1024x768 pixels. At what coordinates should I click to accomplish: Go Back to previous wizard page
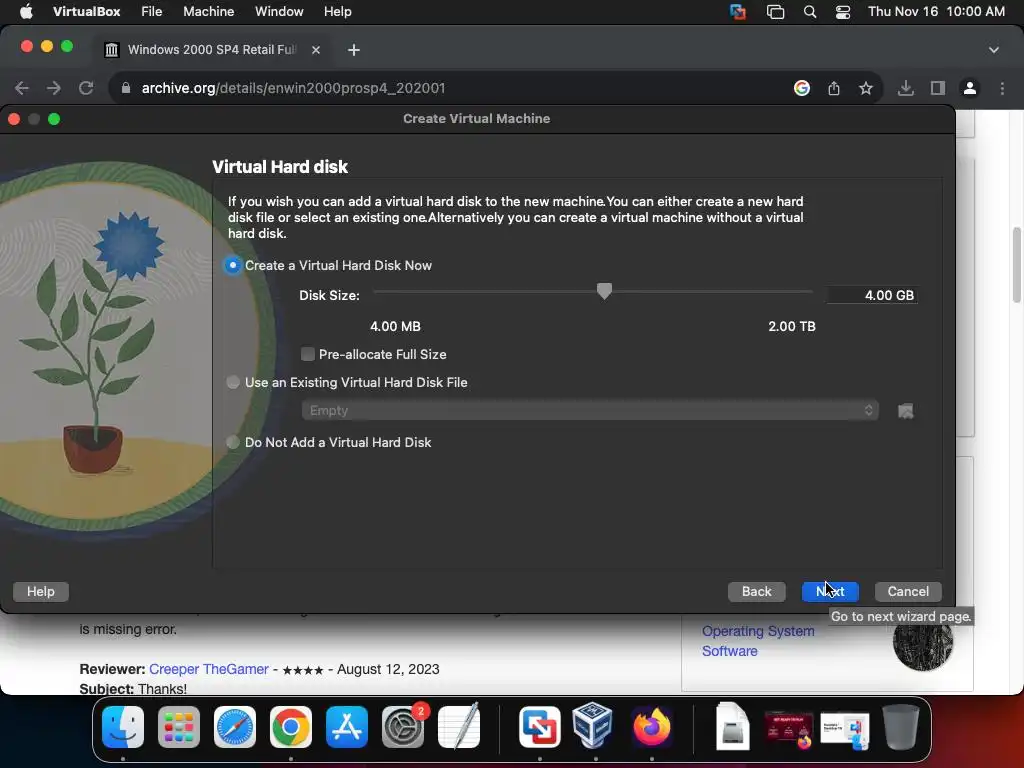pos(756,592)
